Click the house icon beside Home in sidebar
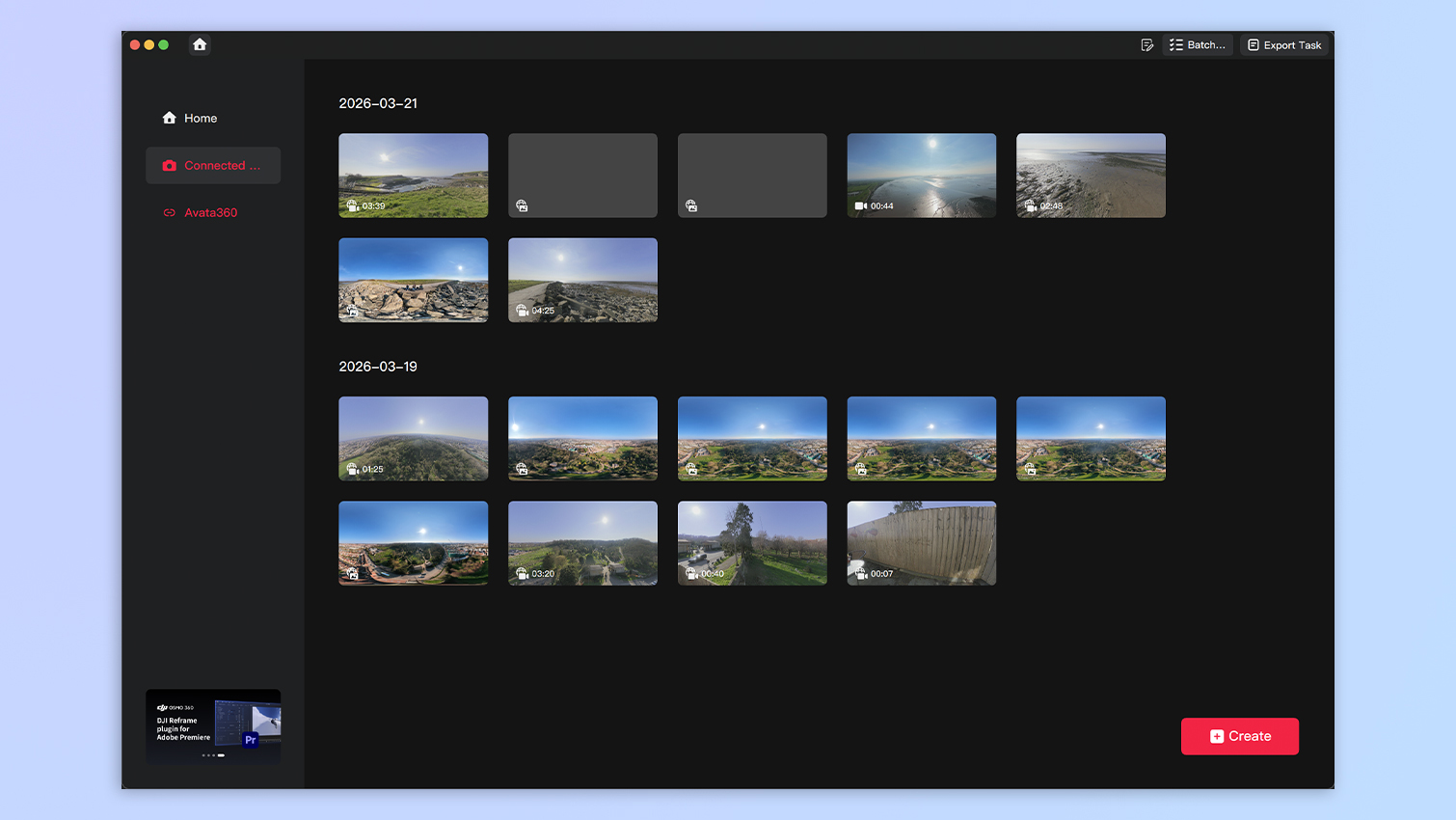Screen dimensions: 1456x820 [x=167, y=118]
